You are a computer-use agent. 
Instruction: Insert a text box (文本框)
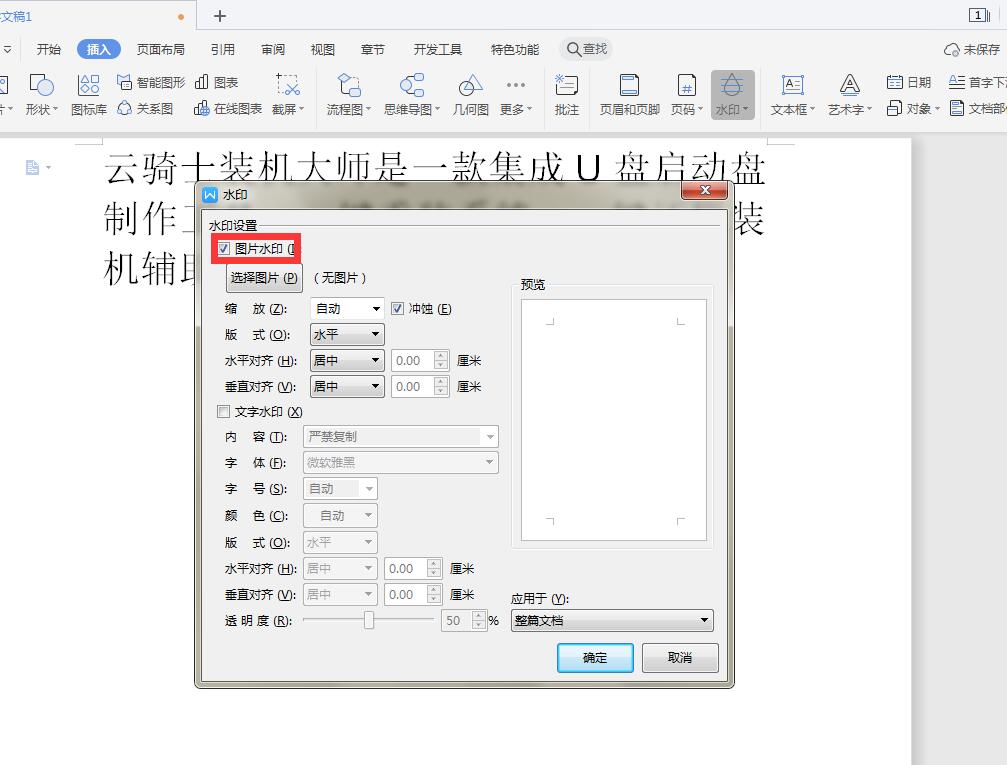coord(792,94)
